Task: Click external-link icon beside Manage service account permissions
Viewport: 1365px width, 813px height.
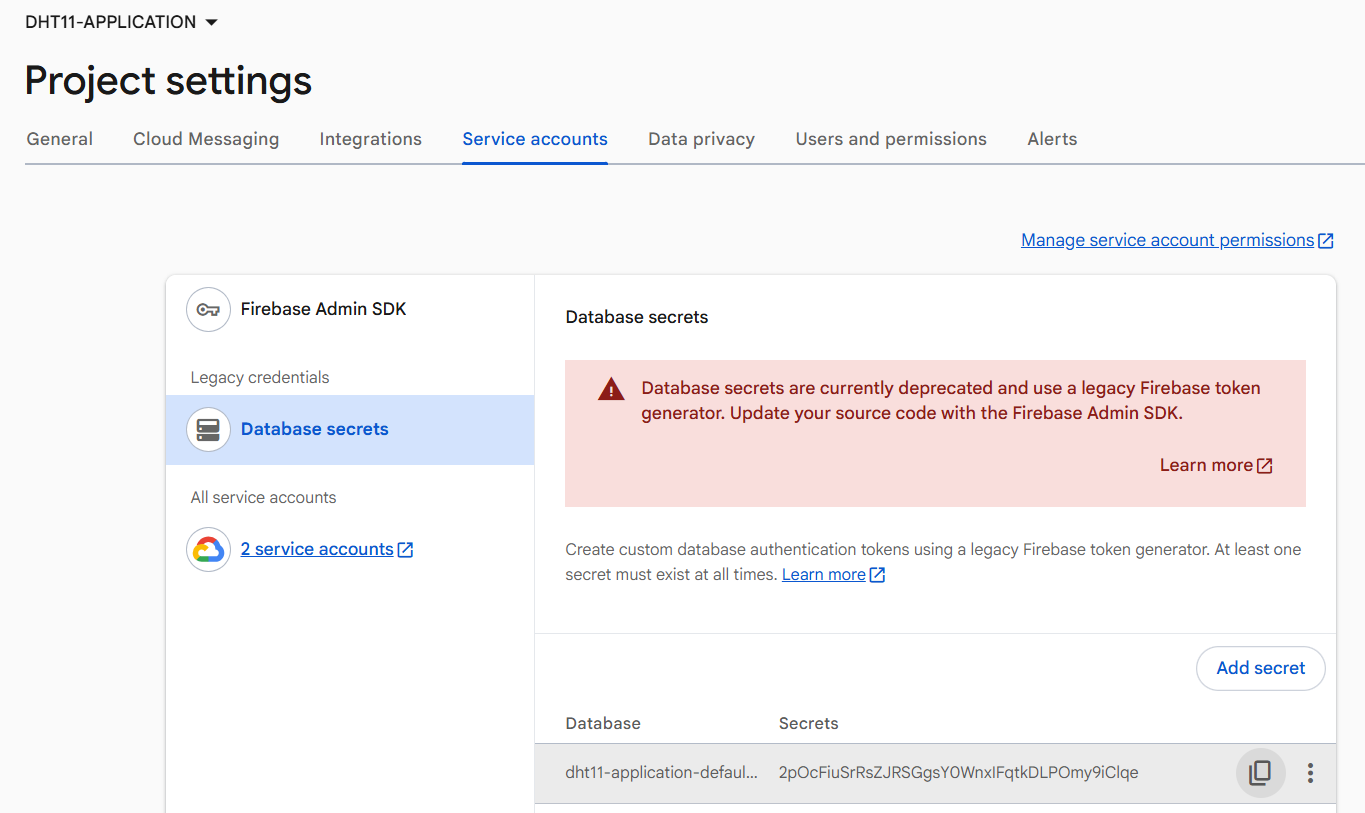Action: pos(1326,241)
